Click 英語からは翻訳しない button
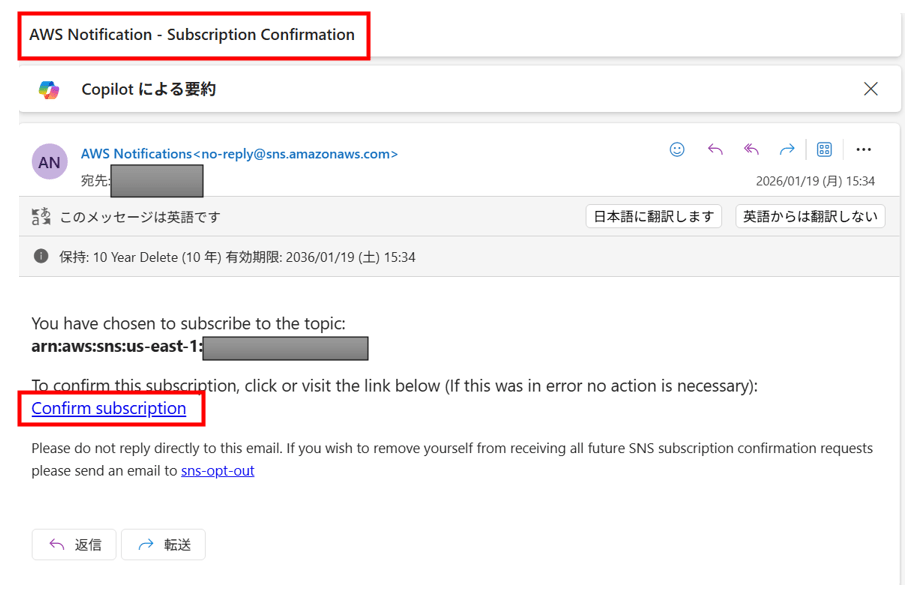The height and width of the screenshot is (595, 907). pos(810,216)
